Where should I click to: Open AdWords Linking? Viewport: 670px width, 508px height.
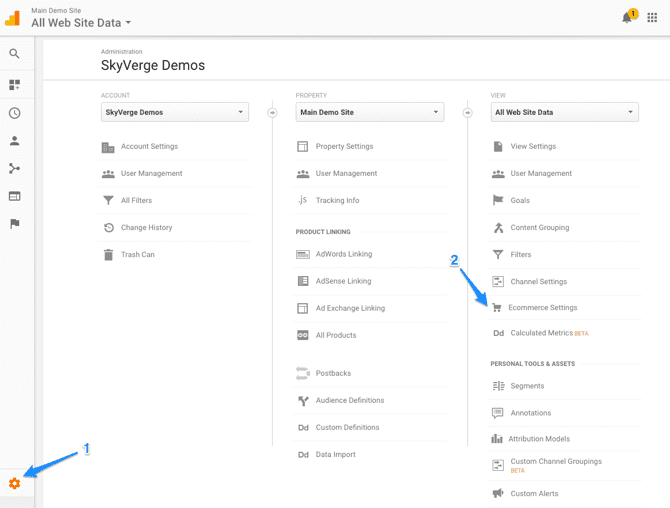coord(343,255)
